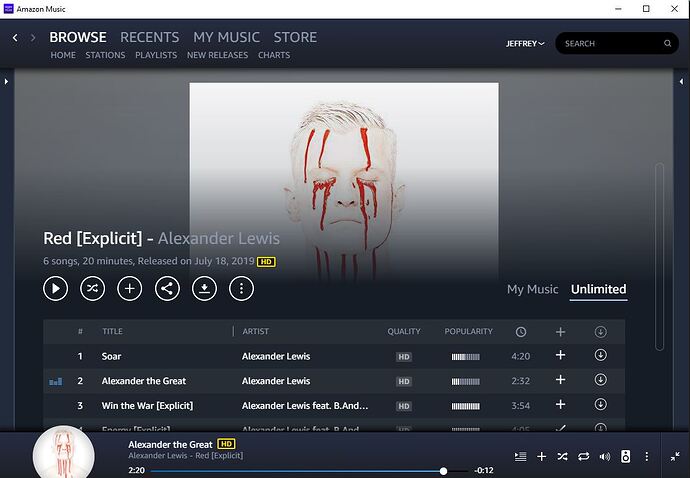The height and width of the screenshot is (478, 690).
Task: Open the play queue icon in player bar
Action: [521, 456]
